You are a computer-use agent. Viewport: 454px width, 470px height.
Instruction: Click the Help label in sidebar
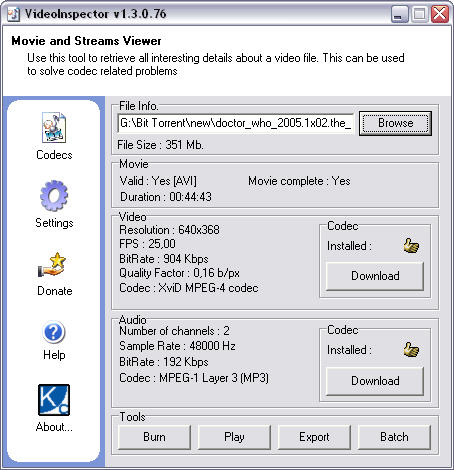pyautogui.click(x=54, y=355)
